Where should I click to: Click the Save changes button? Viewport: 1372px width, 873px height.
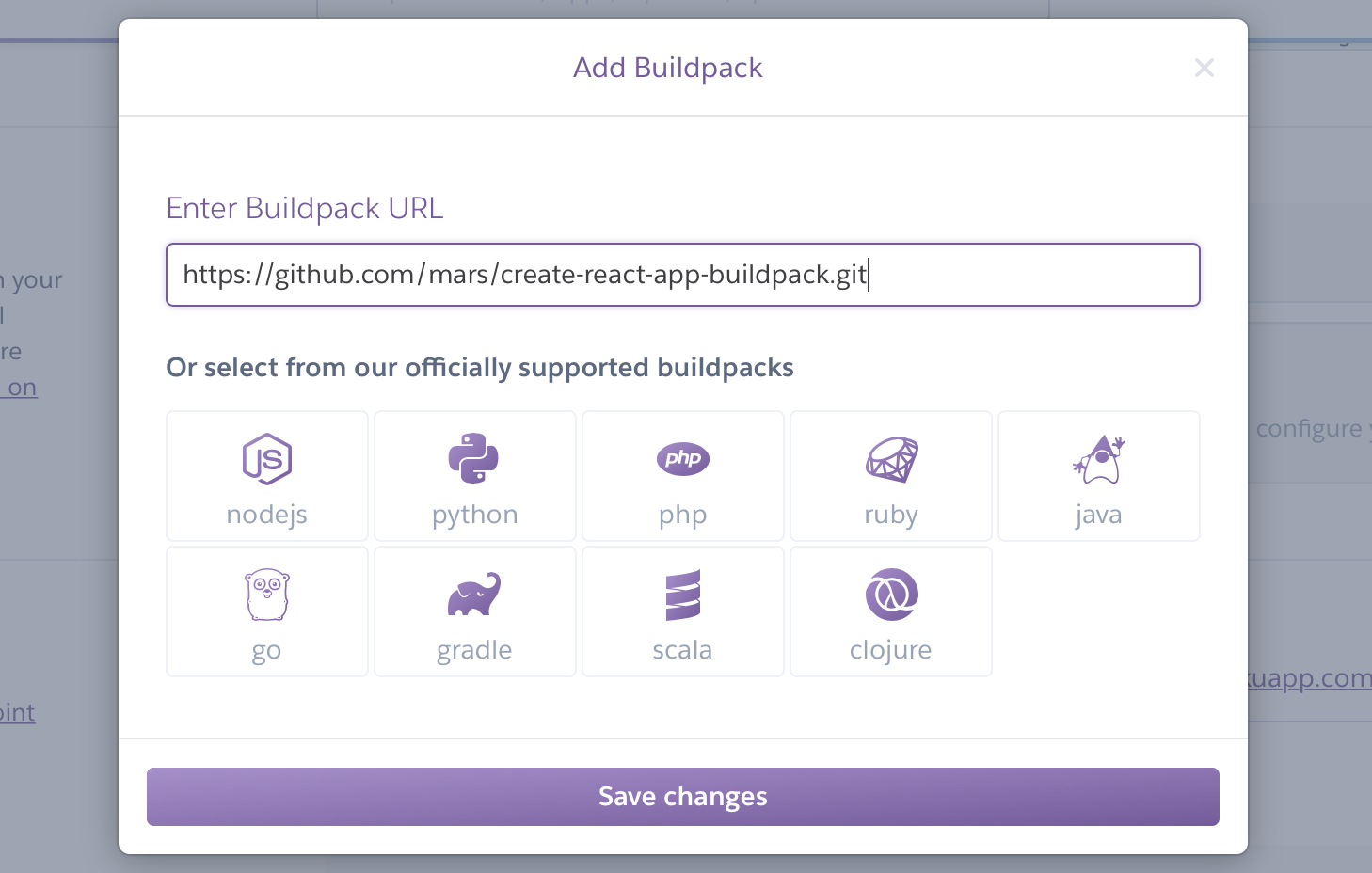point(683,797)
